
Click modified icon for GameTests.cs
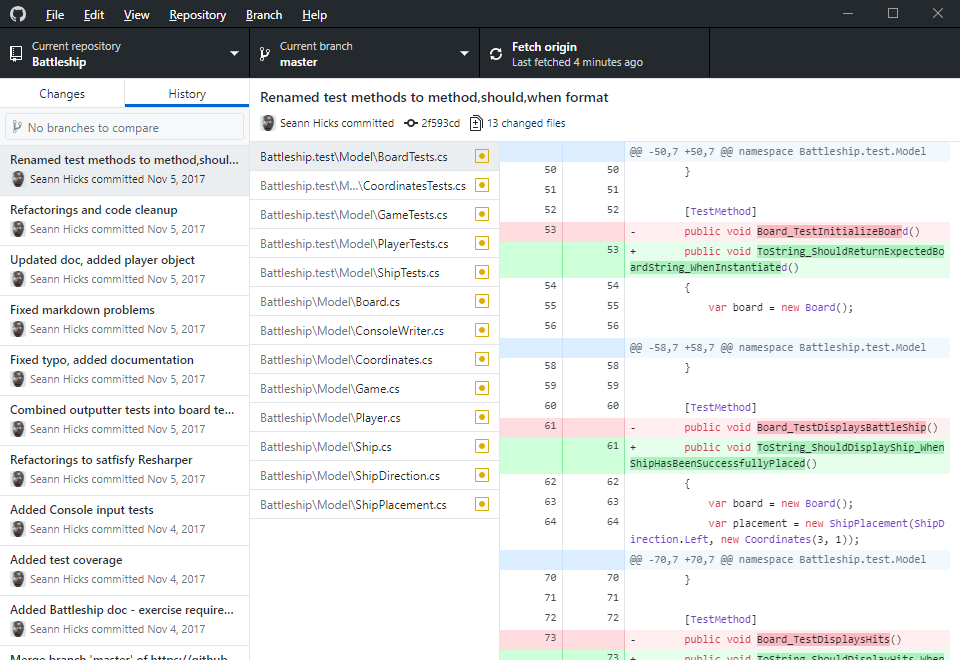482,214
